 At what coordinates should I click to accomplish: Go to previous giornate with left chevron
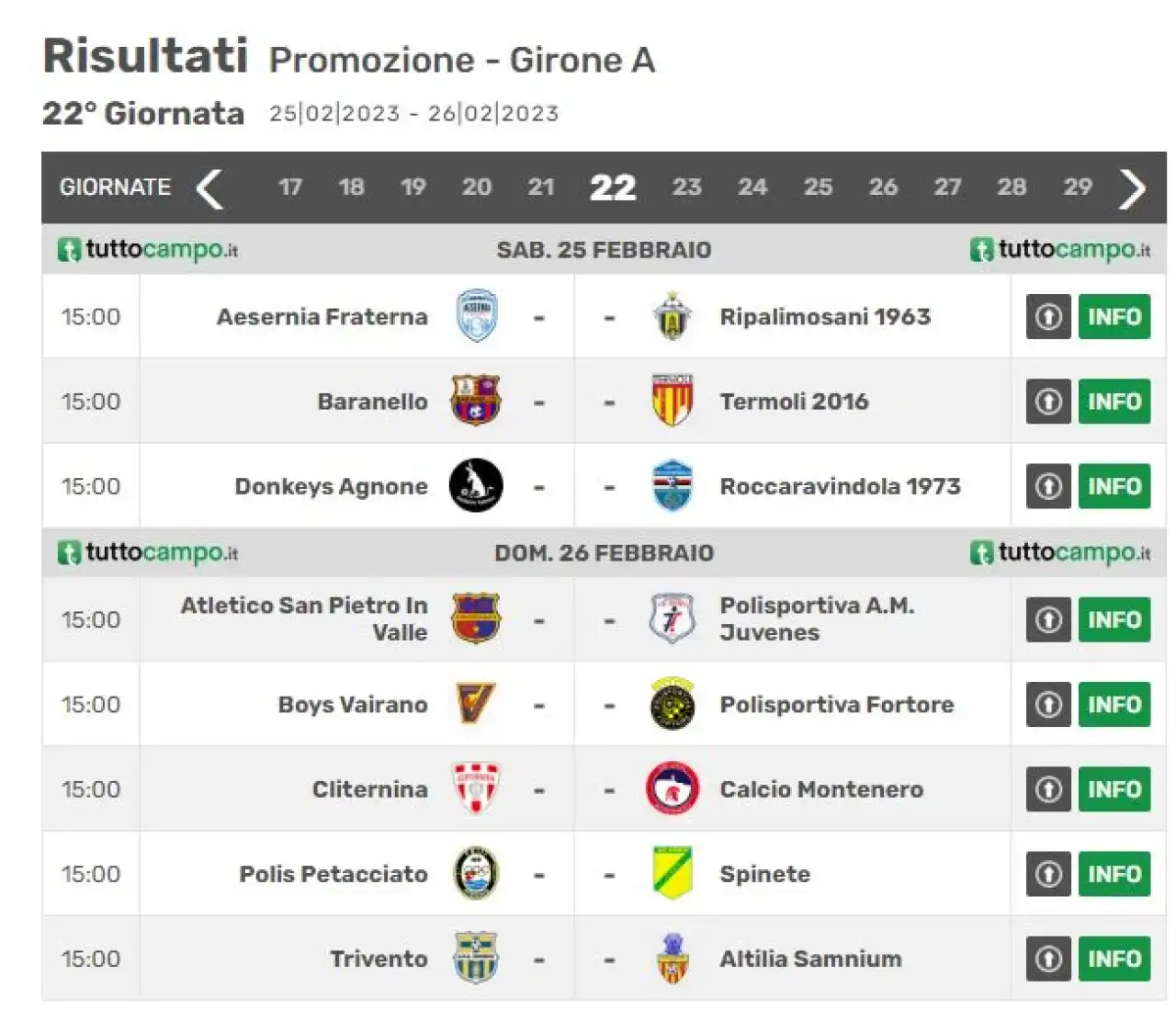pos(210,188)
